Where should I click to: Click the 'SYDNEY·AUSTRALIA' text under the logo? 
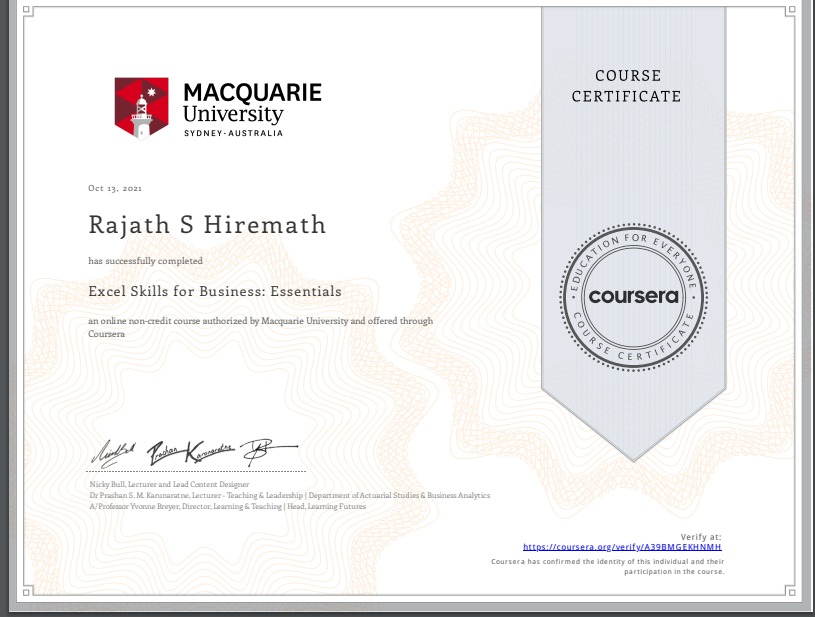coord(233,133)
